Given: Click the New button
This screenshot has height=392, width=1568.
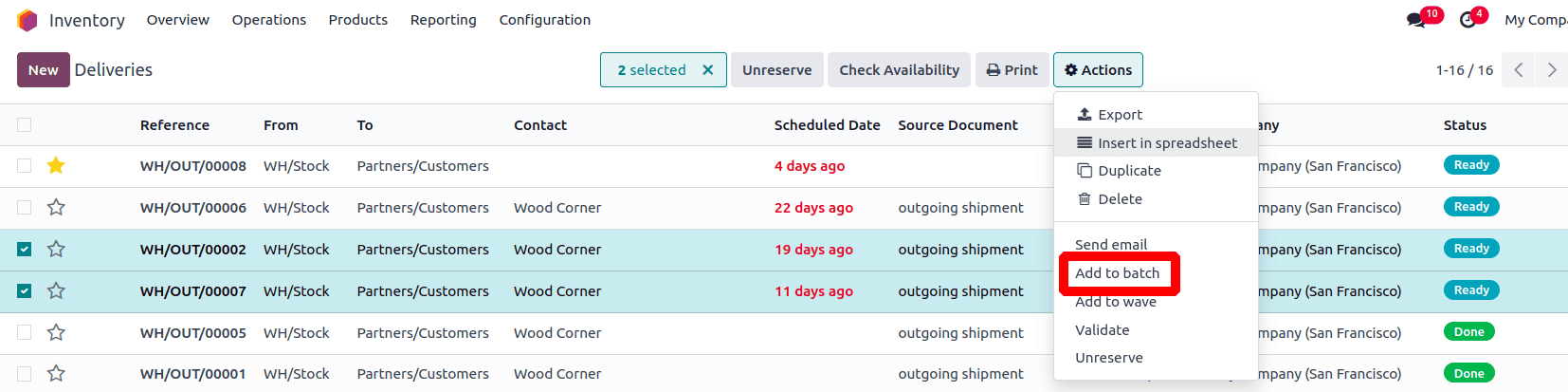Looking at the screenshot, I should pyautogui.click(x=43, y=70).
